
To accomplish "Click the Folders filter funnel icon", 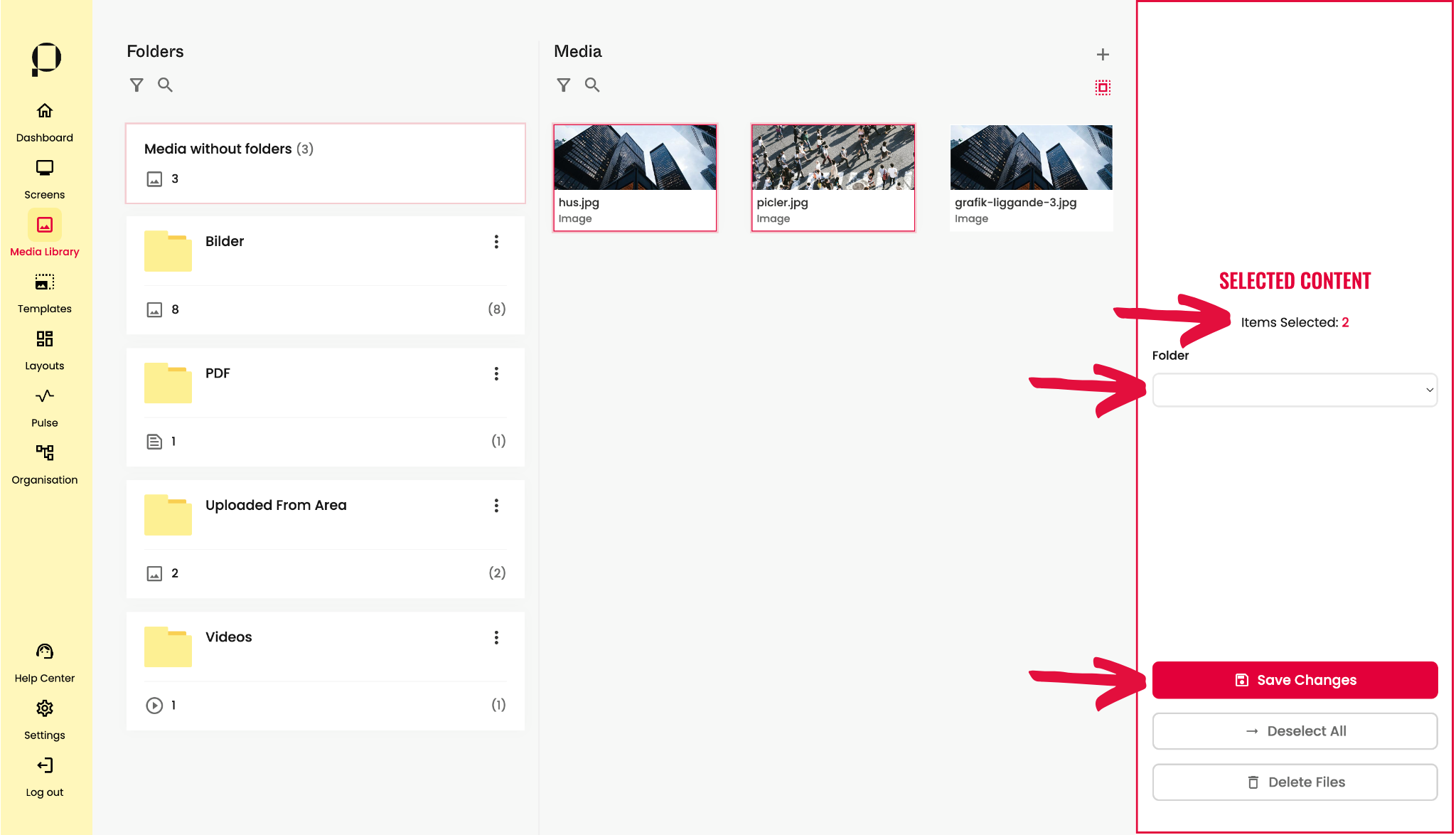I will [136, 85].
